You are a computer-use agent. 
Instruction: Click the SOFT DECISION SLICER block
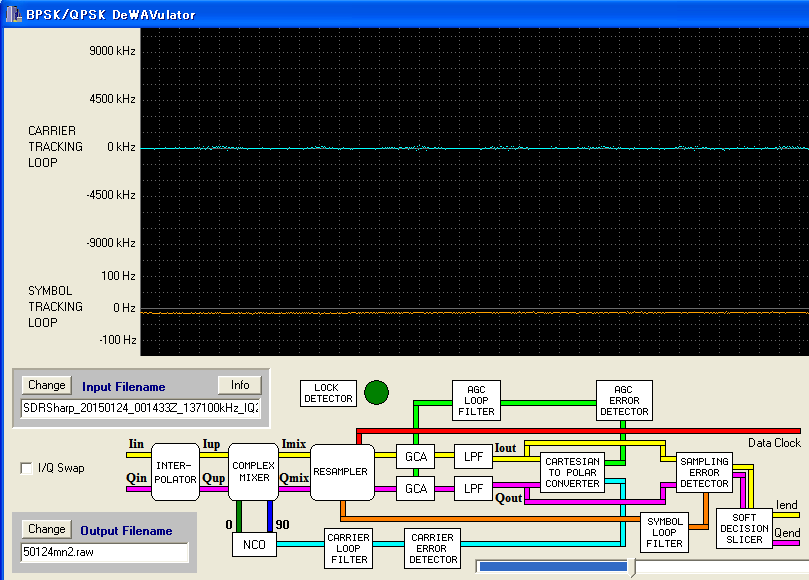click(x=744, y=528)
